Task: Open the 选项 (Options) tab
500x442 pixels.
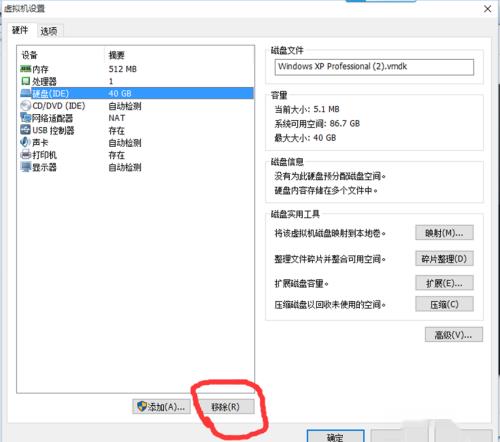Action: point(49,31)
